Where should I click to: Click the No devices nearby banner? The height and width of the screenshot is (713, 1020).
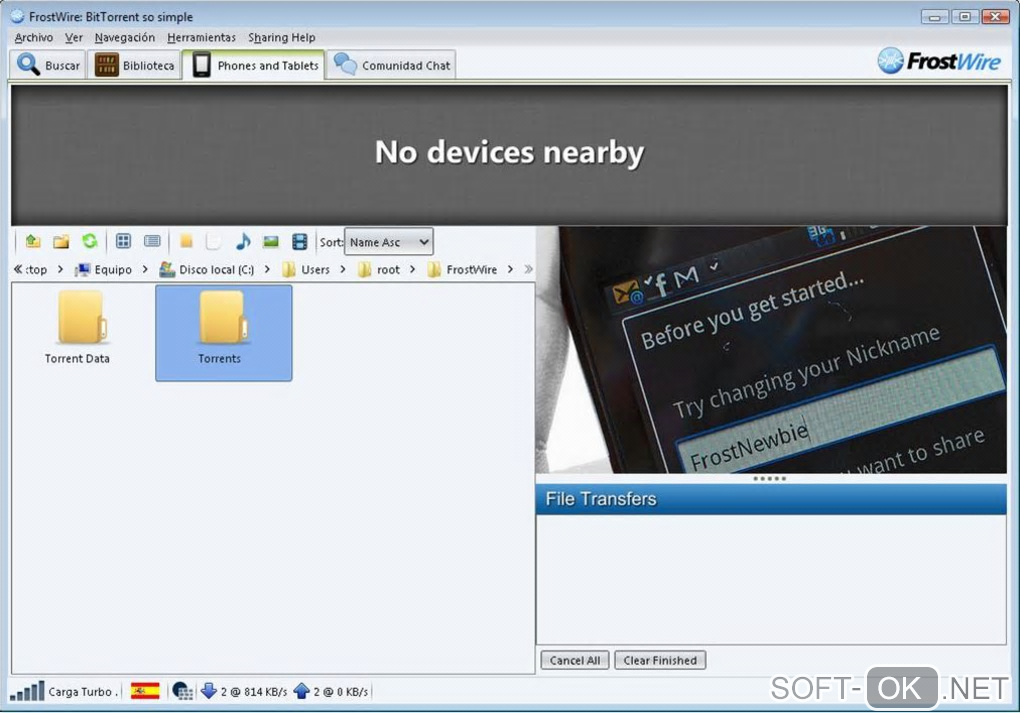click(509, 154)
